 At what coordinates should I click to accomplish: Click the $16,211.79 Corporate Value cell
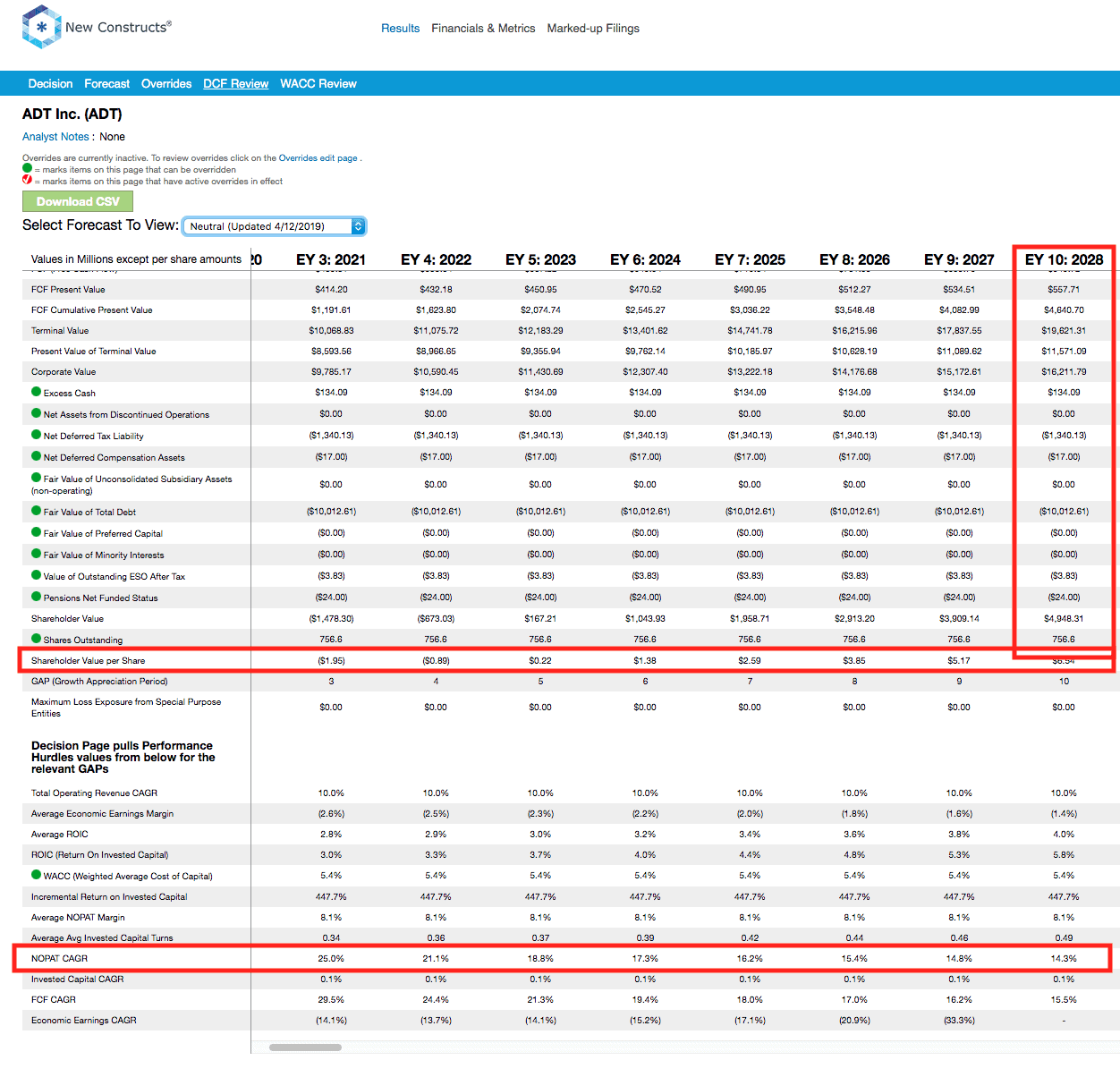[x=1064, y=372]
